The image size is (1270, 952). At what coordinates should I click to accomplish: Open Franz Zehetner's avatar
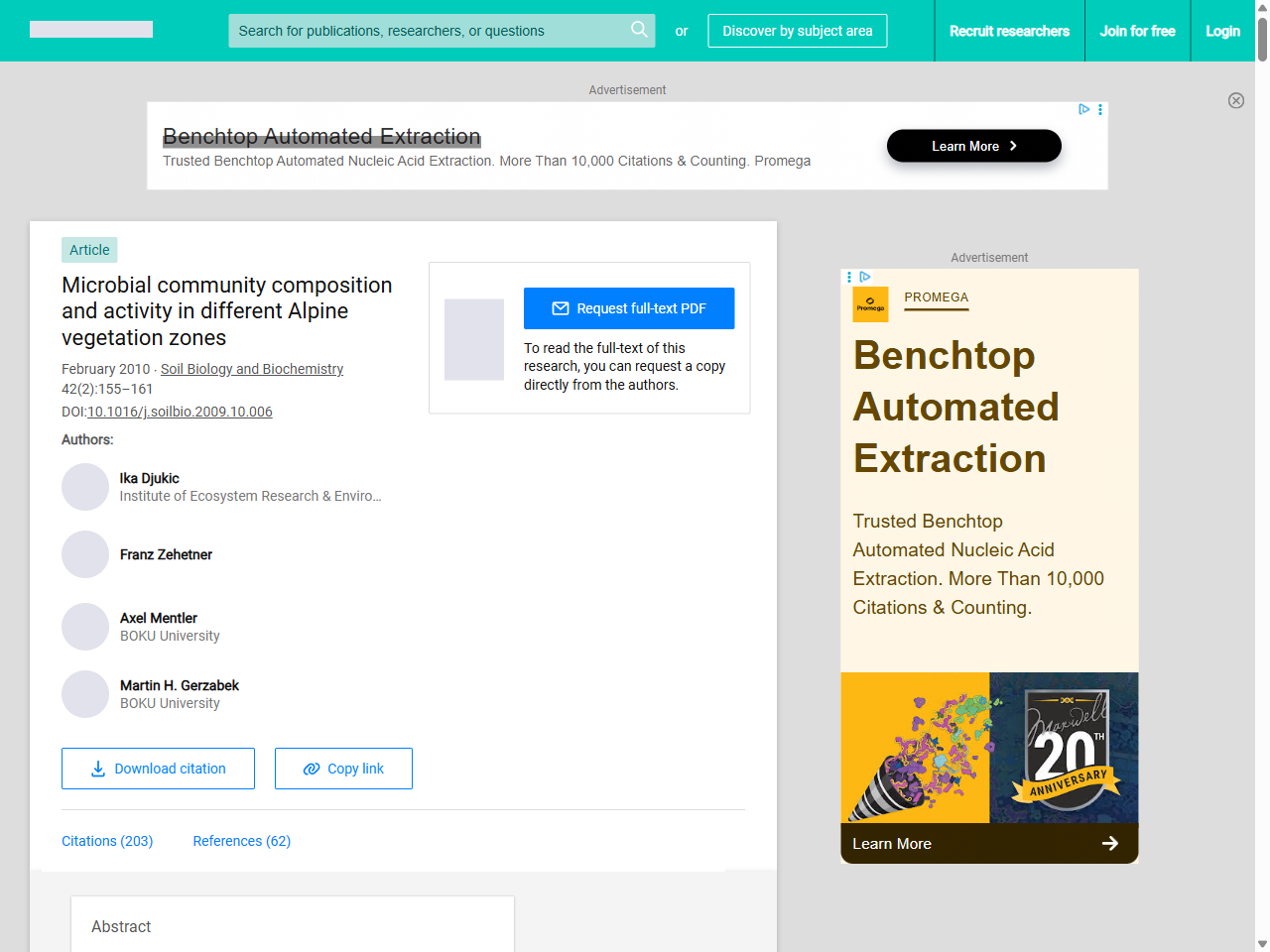point(85,554)
